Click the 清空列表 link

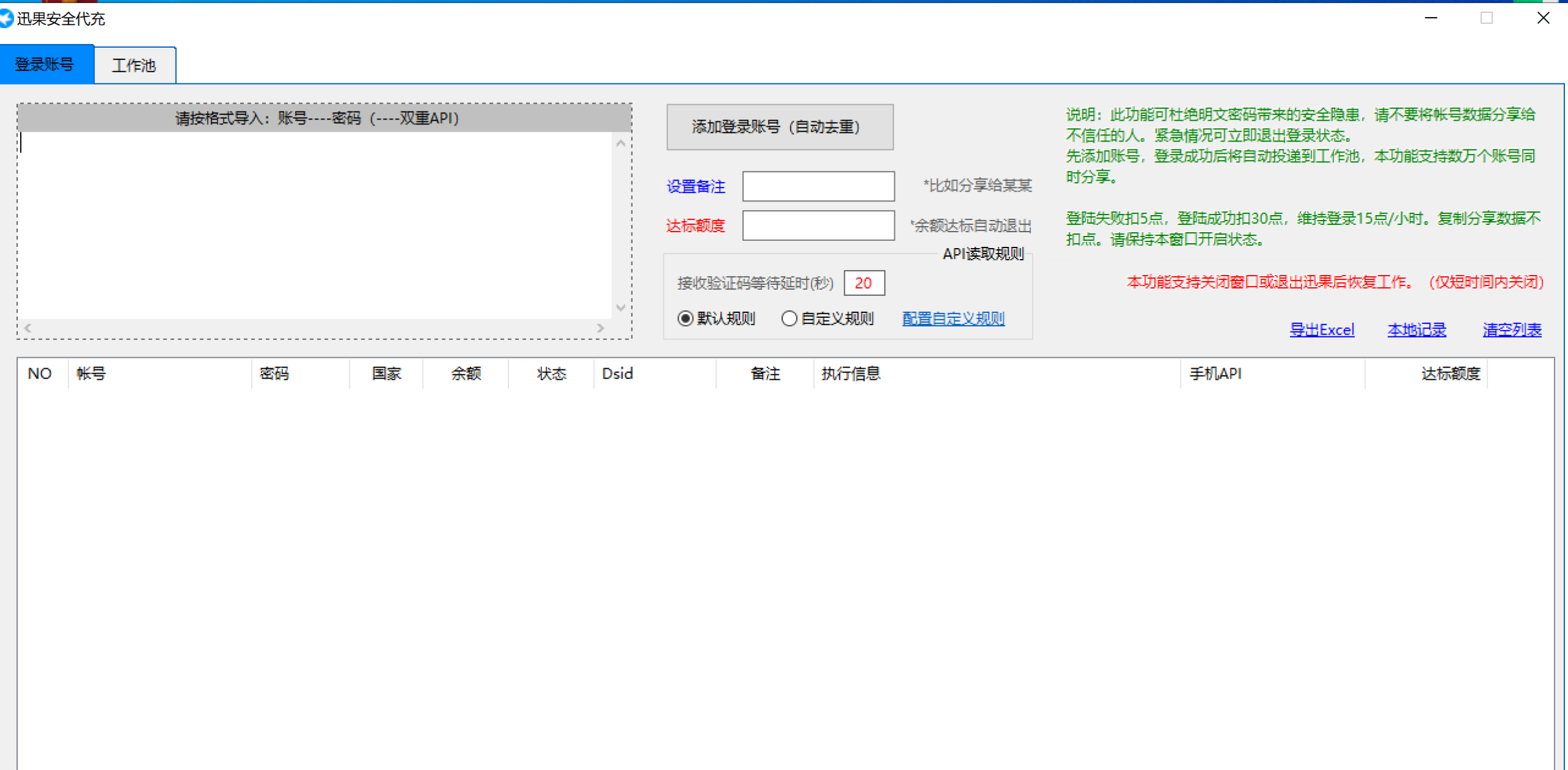coord(1512,330)
